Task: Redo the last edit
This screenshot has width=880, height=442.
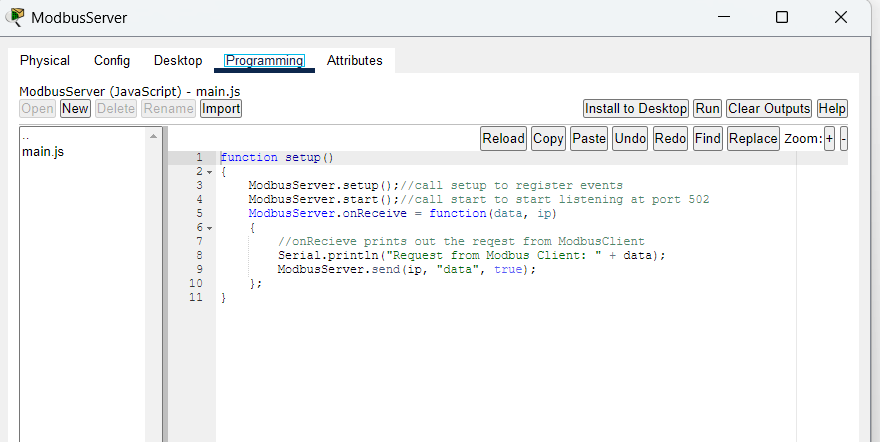Action: [x=670, y=139]
